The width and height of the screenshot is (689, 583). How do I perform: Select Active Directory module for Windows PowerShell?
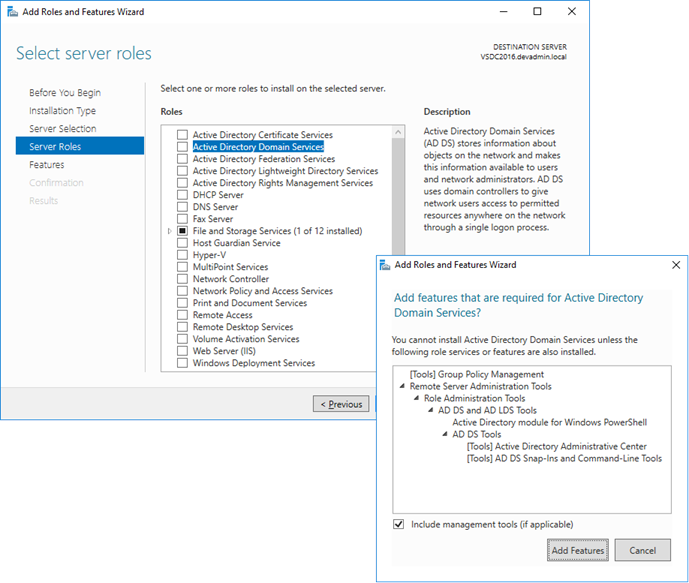[550, 422]
